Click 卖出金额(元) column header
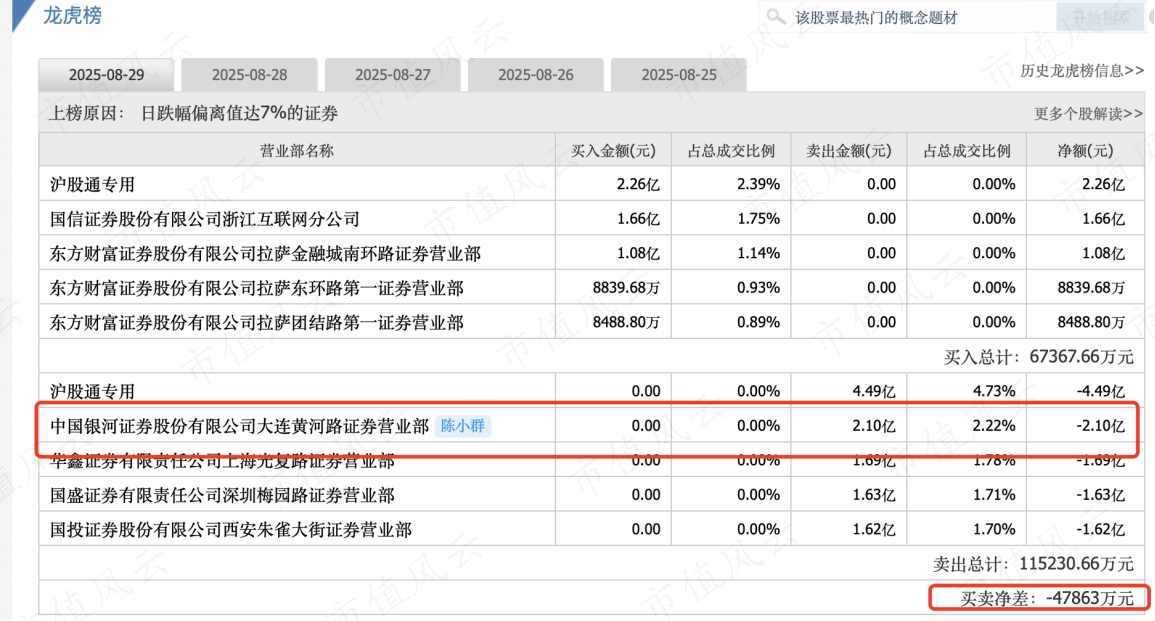1155x621 pixels. point(849,151)
